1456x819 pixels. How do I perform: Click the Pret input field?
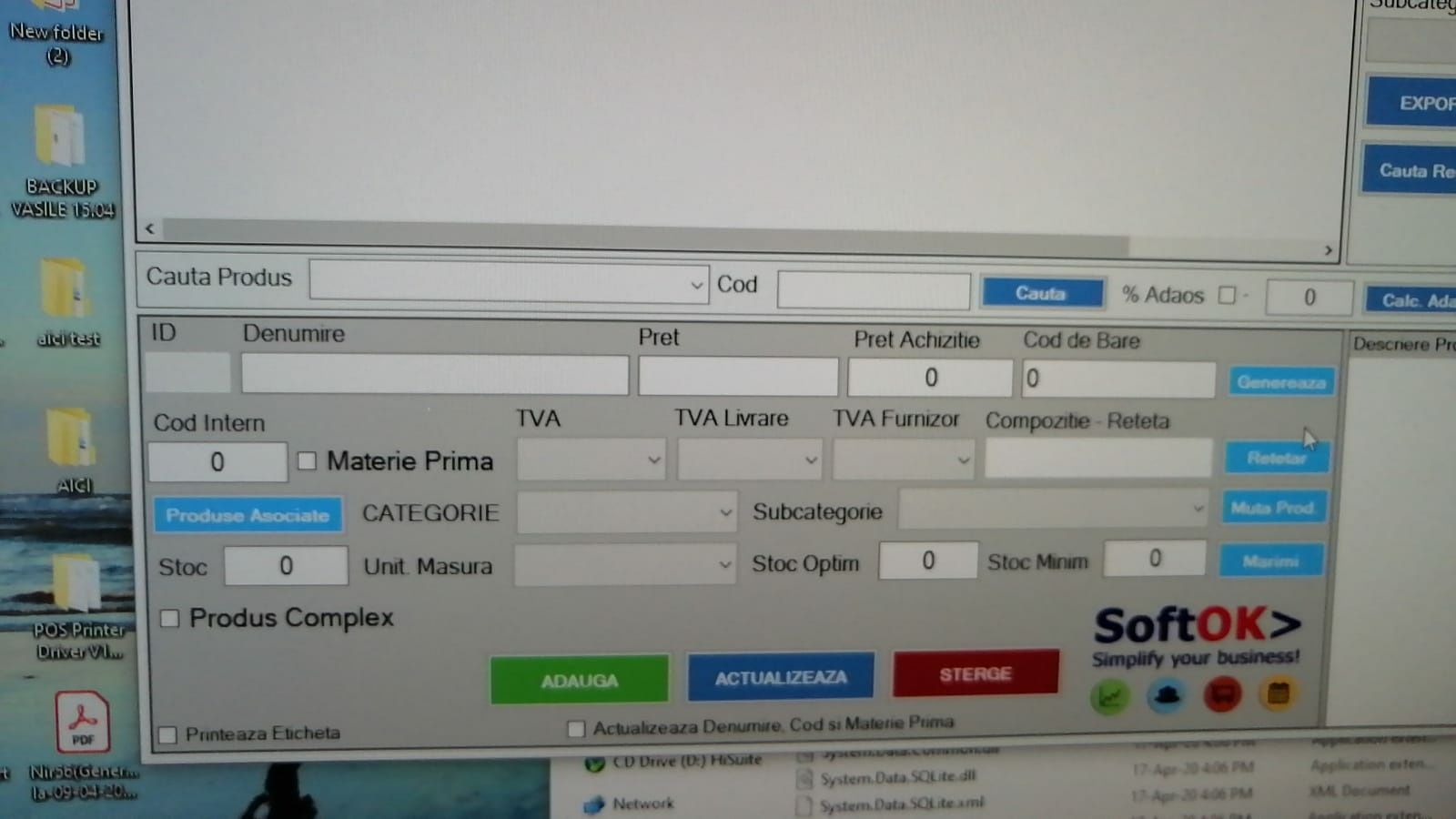pyautogui.click(x=738, y=376)
